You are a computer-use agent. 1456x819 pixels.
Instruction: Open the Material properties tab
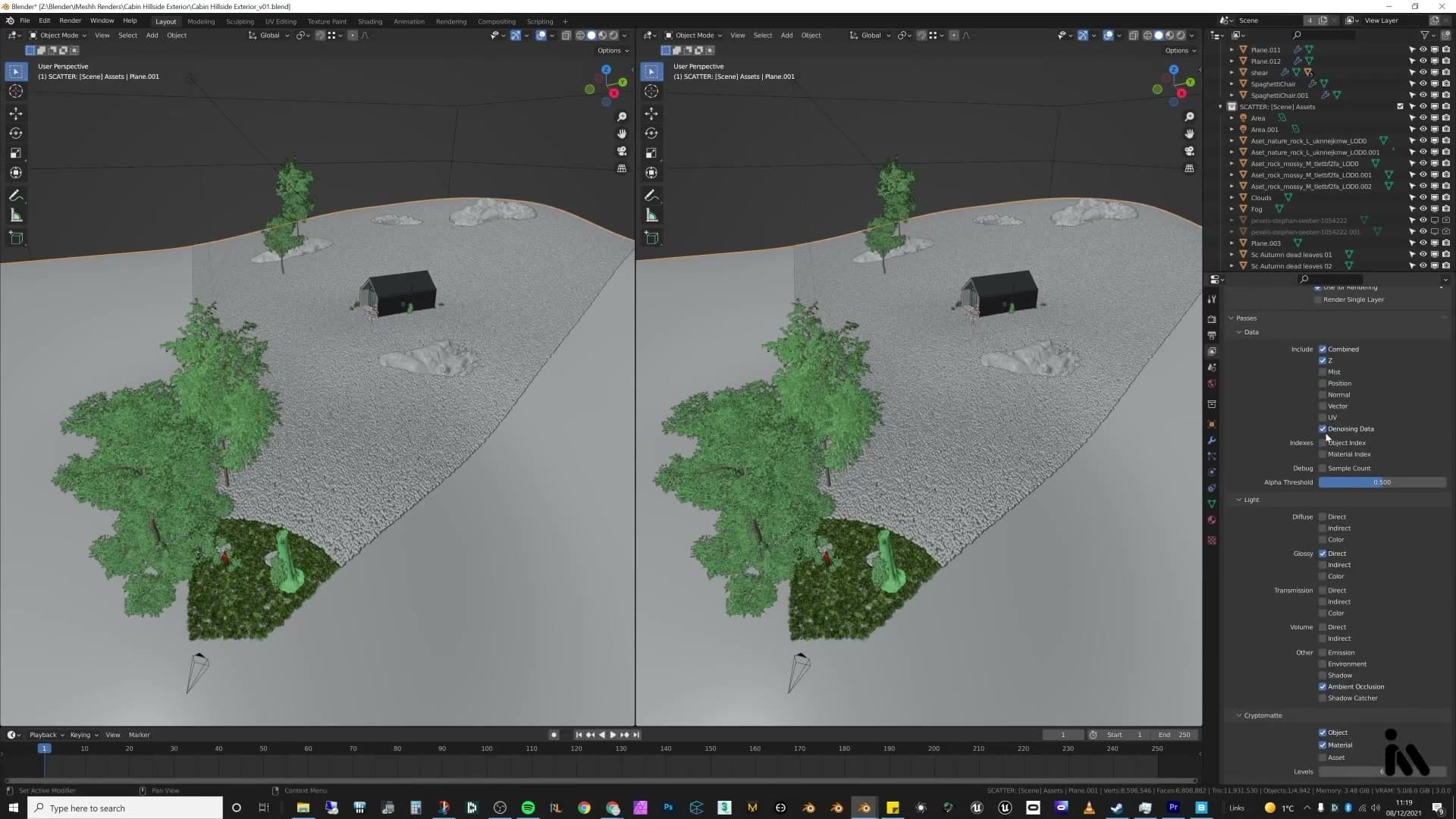[x=1212, y=520]
